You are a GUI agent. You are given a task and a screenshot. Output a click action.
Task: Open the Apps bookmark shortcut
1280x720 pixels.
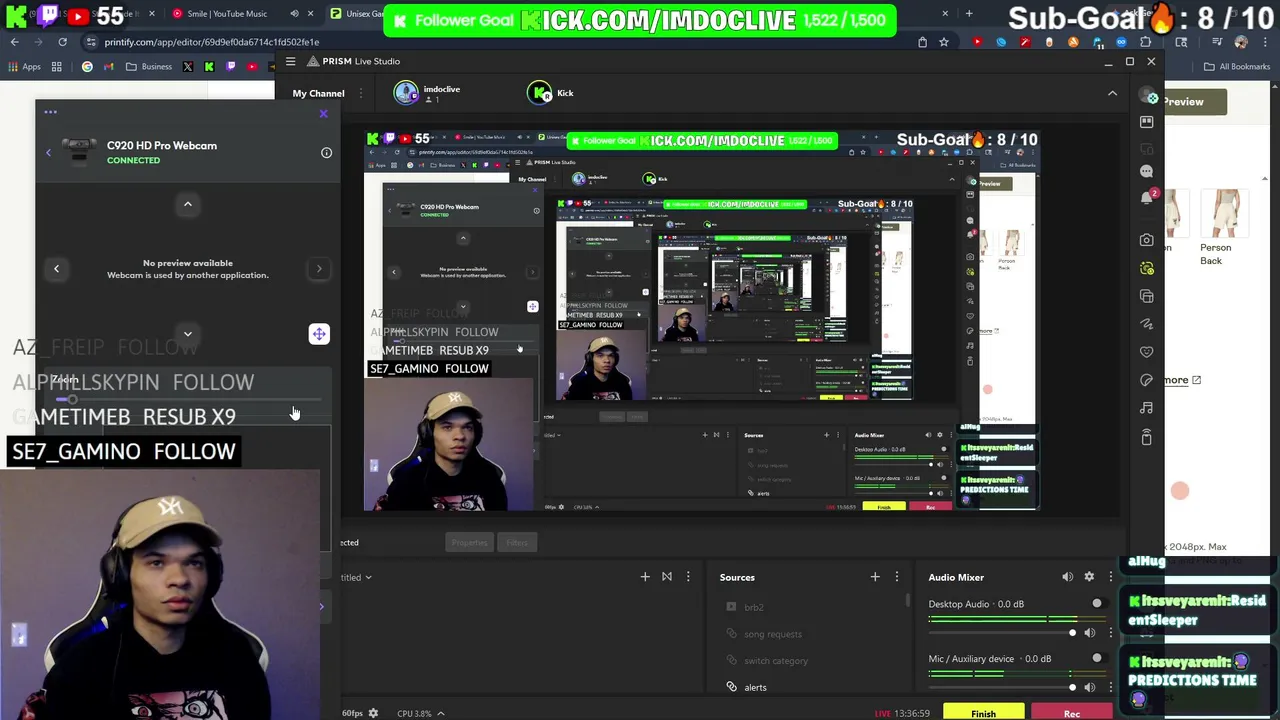point(25,67)
